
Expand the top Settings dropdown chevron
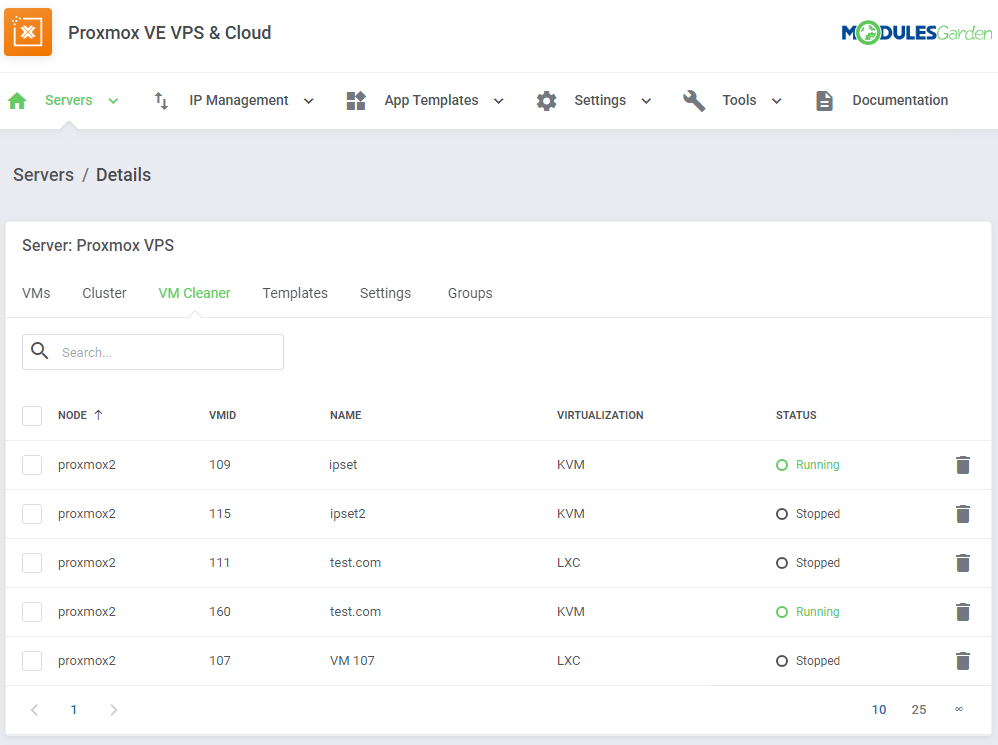[646, 101]
